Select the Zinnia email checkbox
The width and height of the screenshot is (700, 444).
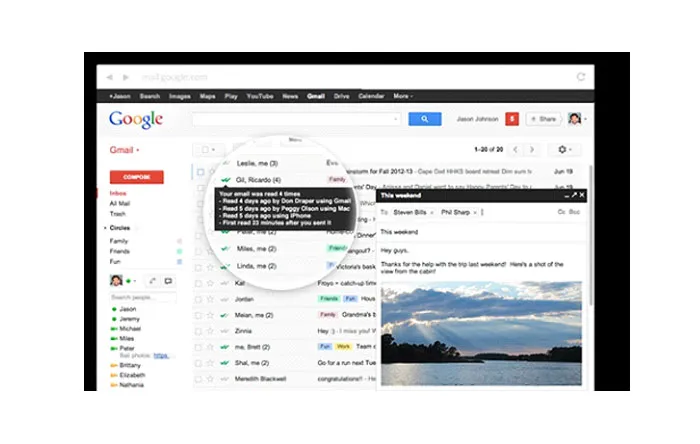coord(199,329)
